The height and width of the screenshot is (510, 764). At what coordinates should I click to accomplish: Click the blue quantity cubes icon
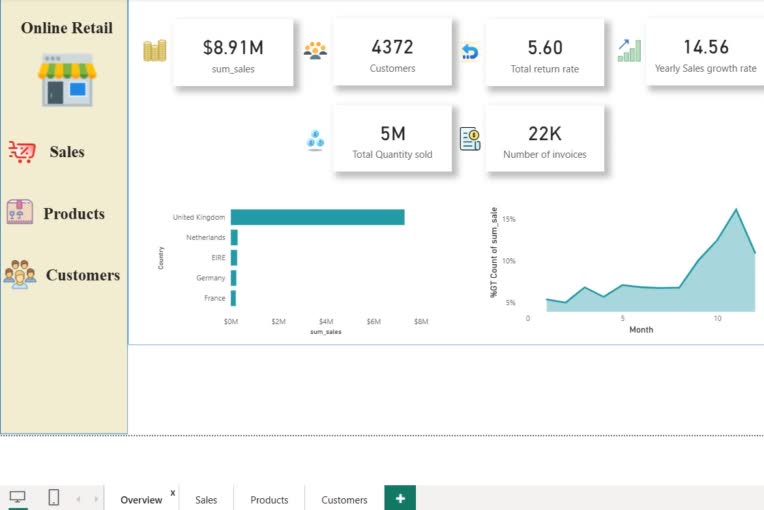315,140
